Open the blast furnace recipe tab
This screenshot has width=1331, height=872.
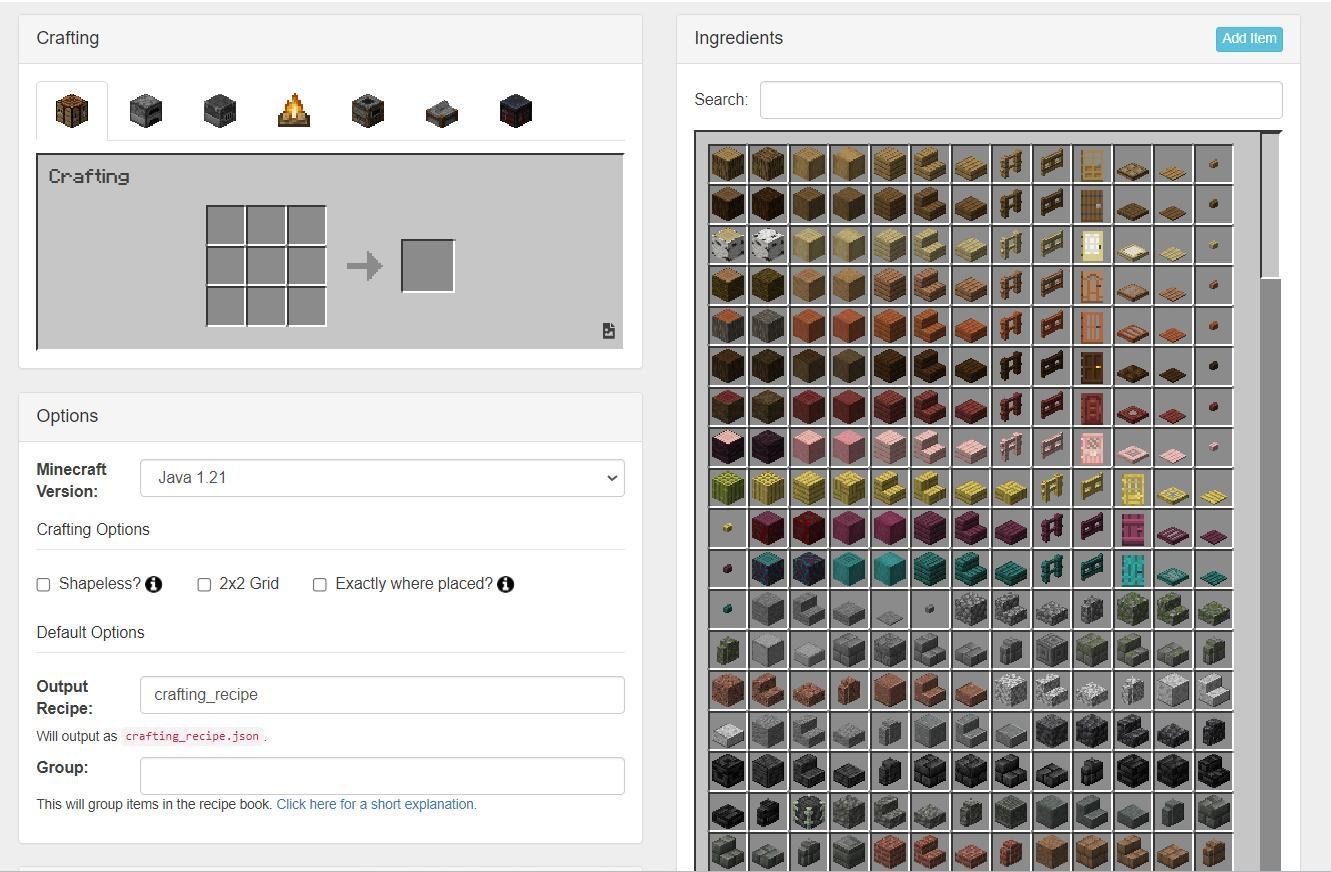[220, 111]
